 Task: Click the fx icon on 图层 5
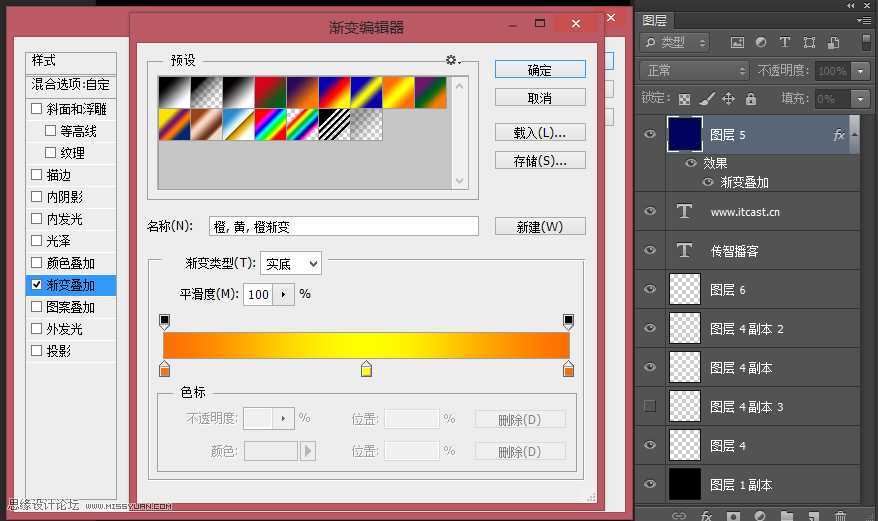[838, 134]
